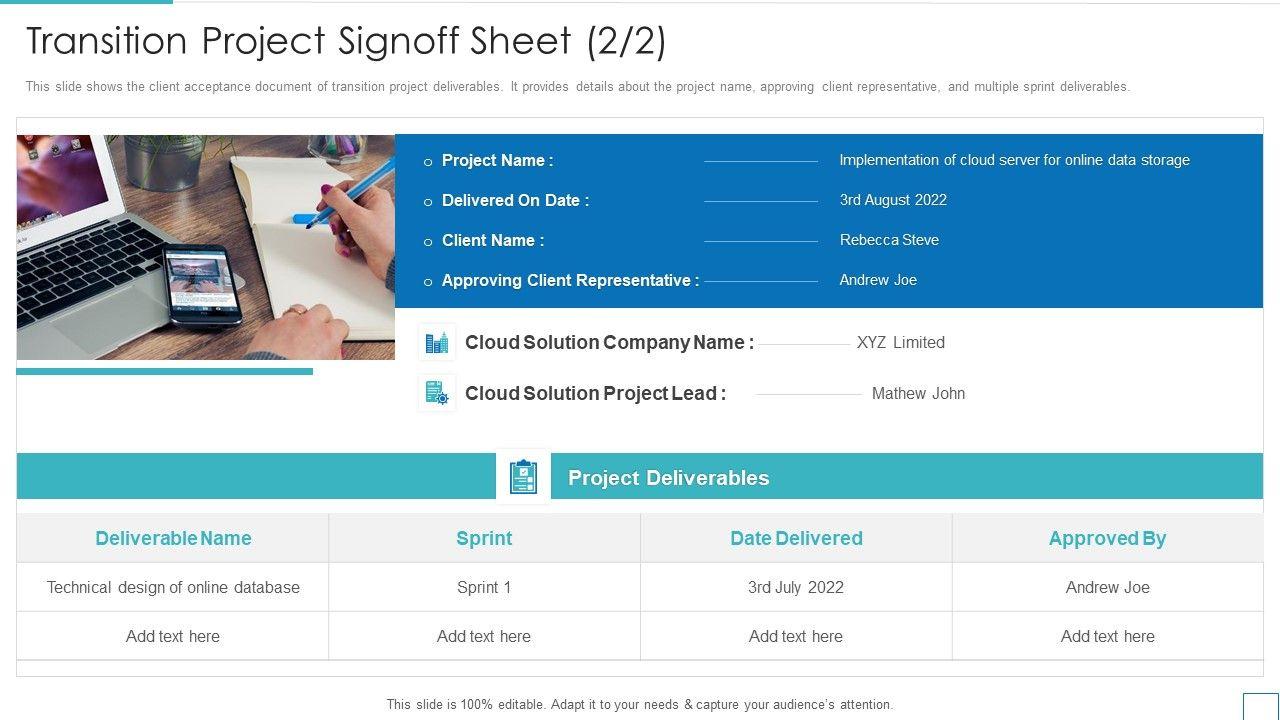Click the Project Deliverables banner heading
The width and height of the screenshot is (1280, 720).
click(668, 478)
